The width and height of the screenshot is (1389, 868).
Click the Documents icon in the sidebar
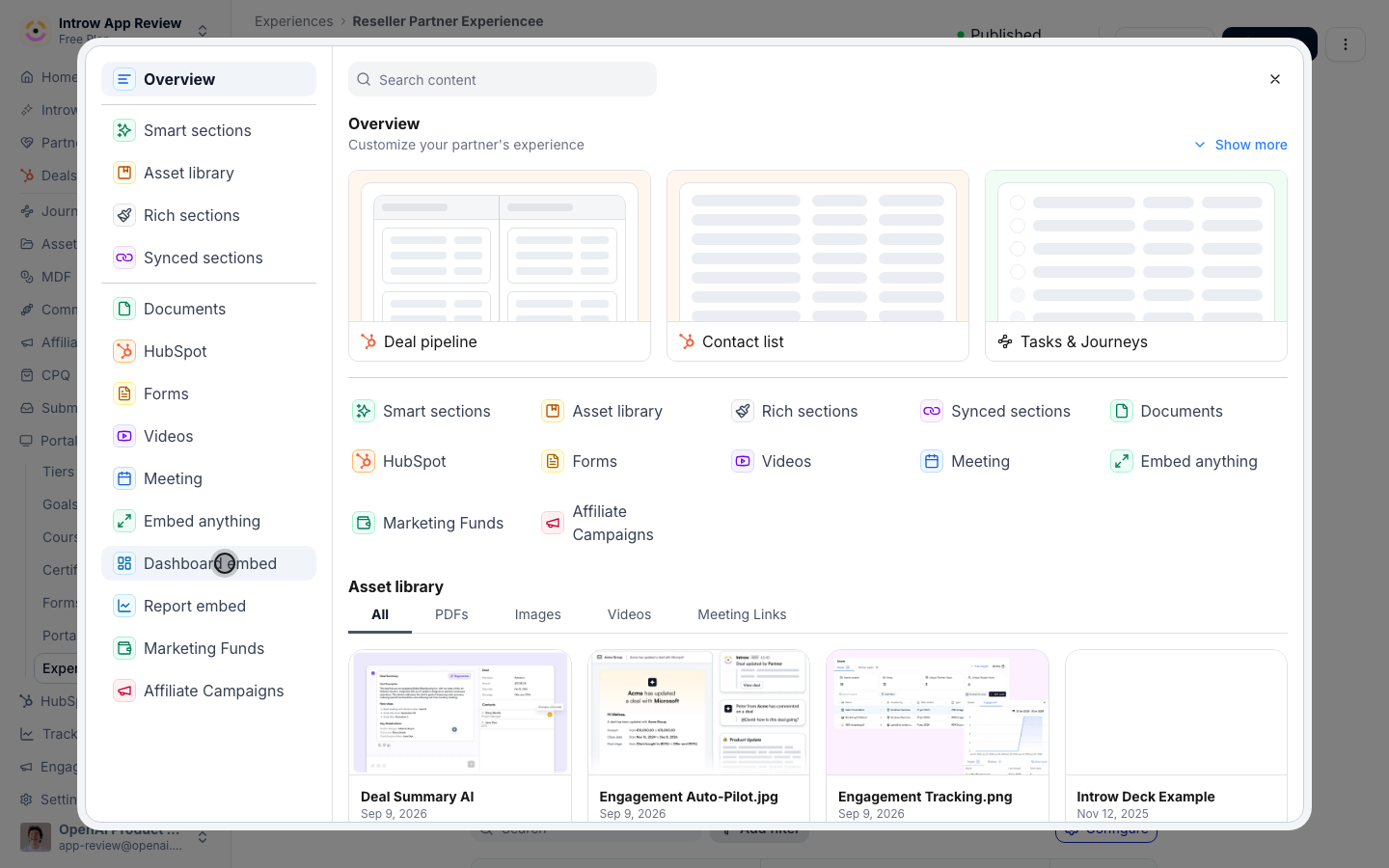pyautogui.click(x=124, y=309)
